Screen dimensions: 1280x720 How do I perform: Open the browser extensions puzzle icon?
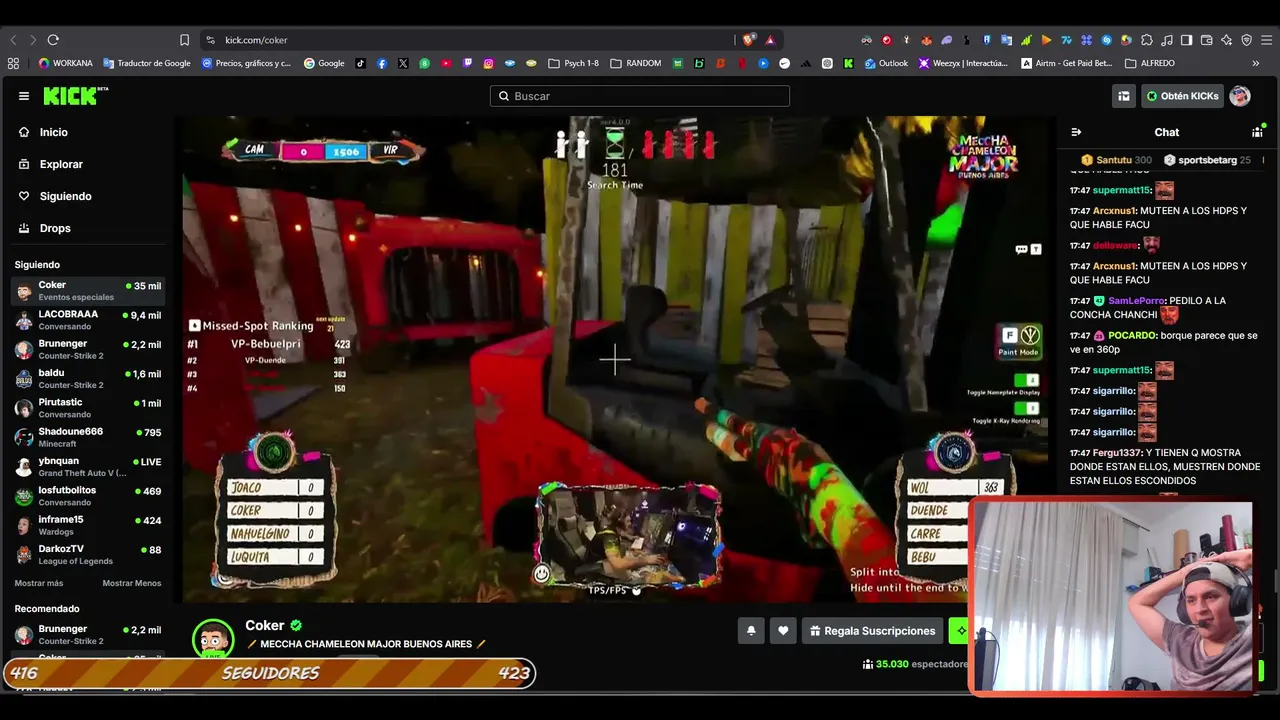tap(1147, 40)
